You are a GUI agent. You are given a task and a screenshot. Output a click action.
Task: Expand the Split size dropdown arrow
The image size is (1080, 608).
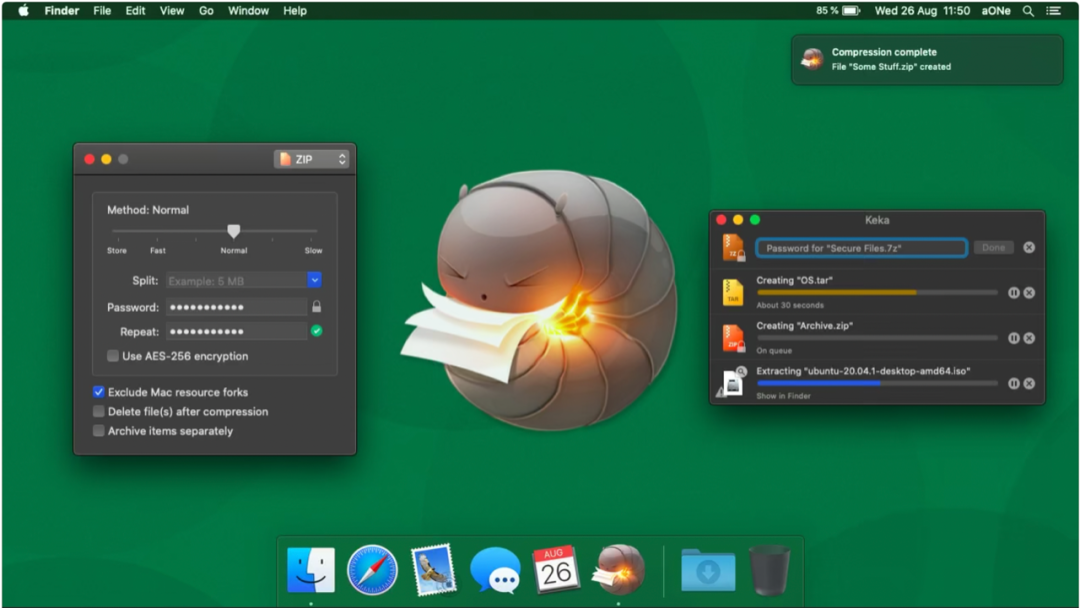click(x=314, y=280)
